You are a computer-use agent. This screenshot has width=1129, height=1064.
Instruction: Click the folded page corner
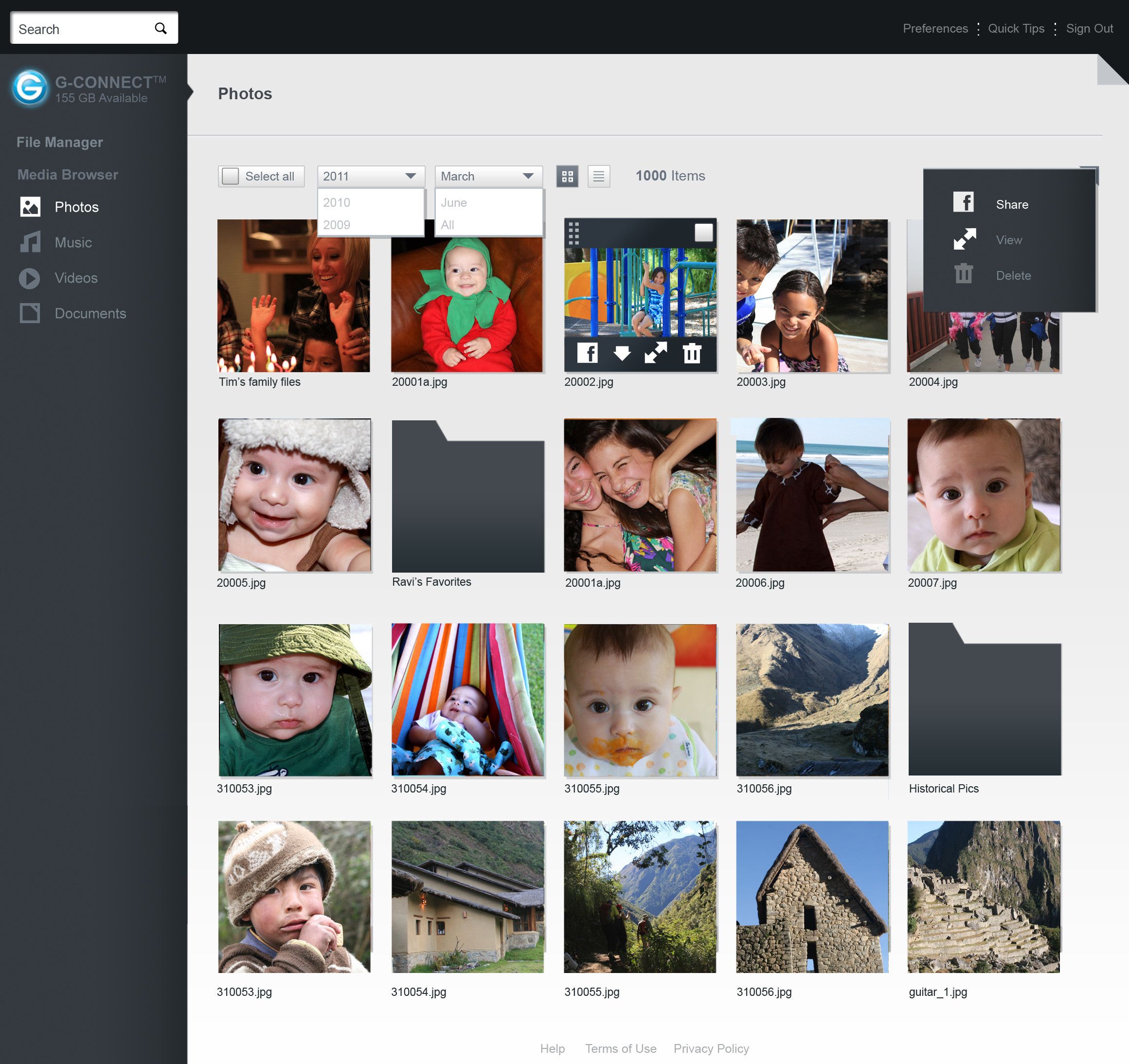click(1112, 69)
